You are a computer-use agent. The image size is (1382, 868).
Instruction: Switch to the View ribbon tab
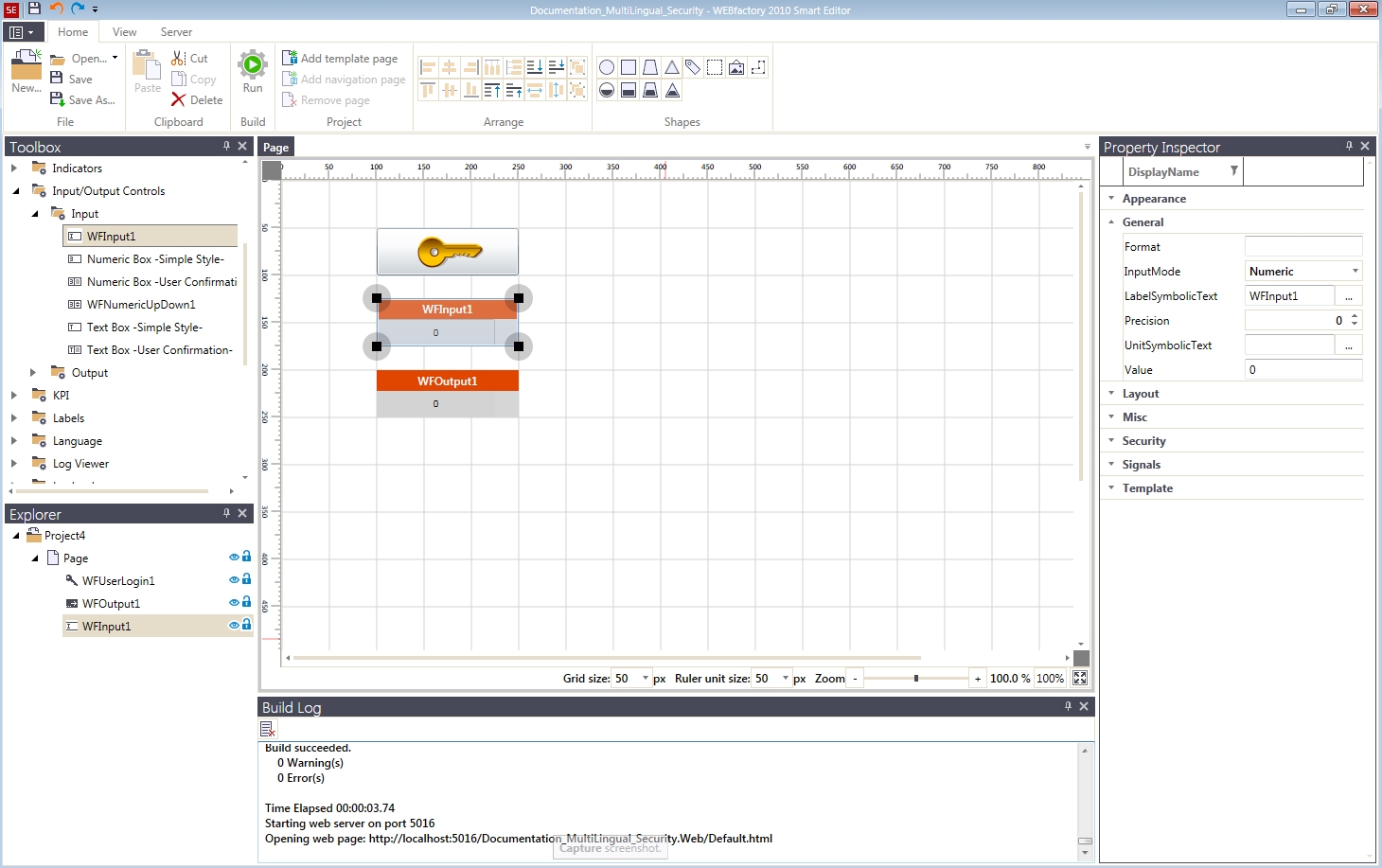(124, 32)
